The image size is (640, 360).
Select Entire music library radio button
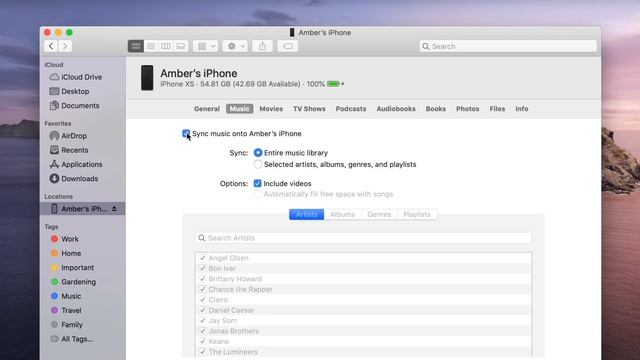(x=258, y=153)
